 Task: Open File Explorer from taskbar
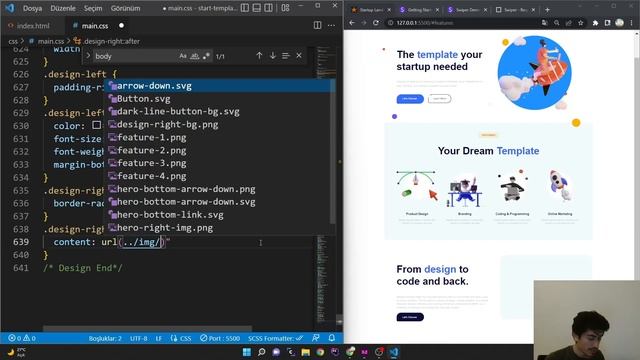(305, 352)
